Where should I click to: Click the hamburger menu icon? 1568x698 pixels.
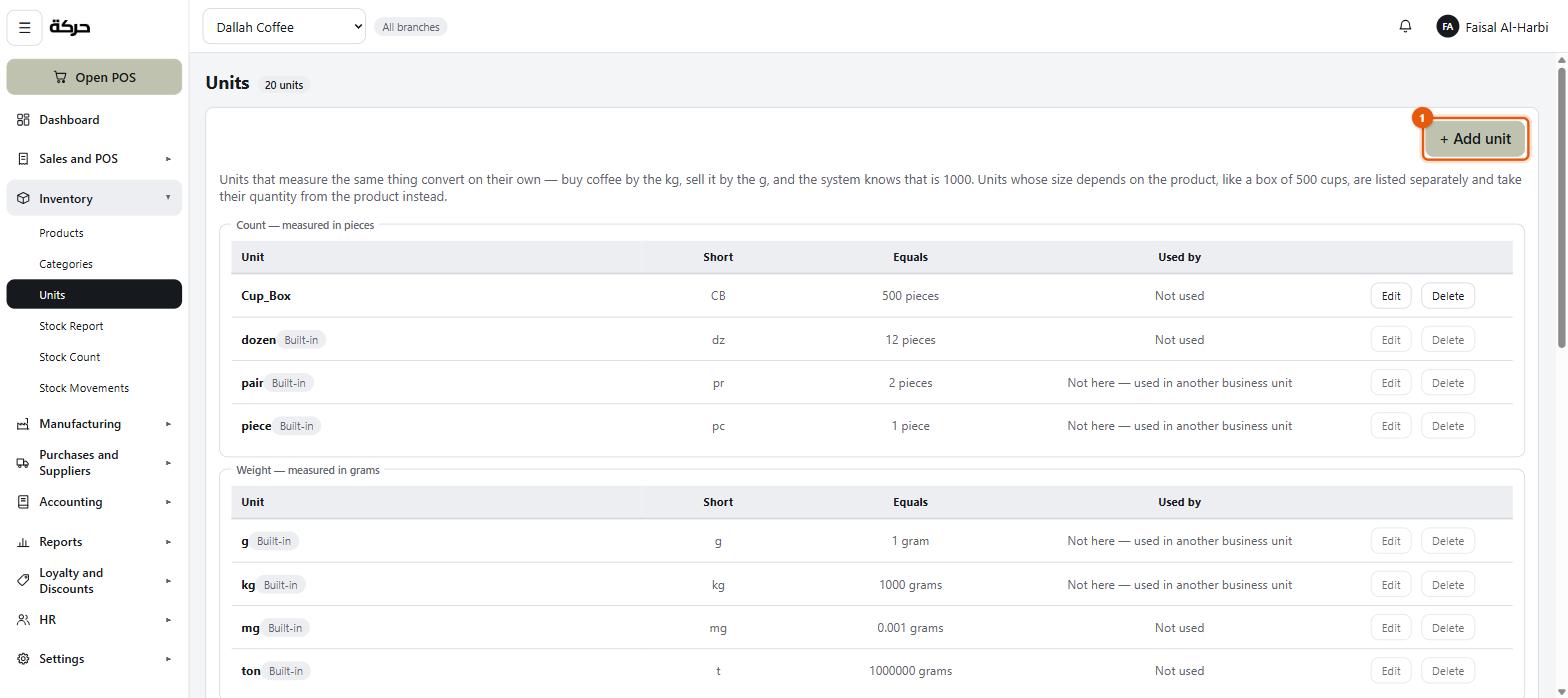[x=25, y=27]
